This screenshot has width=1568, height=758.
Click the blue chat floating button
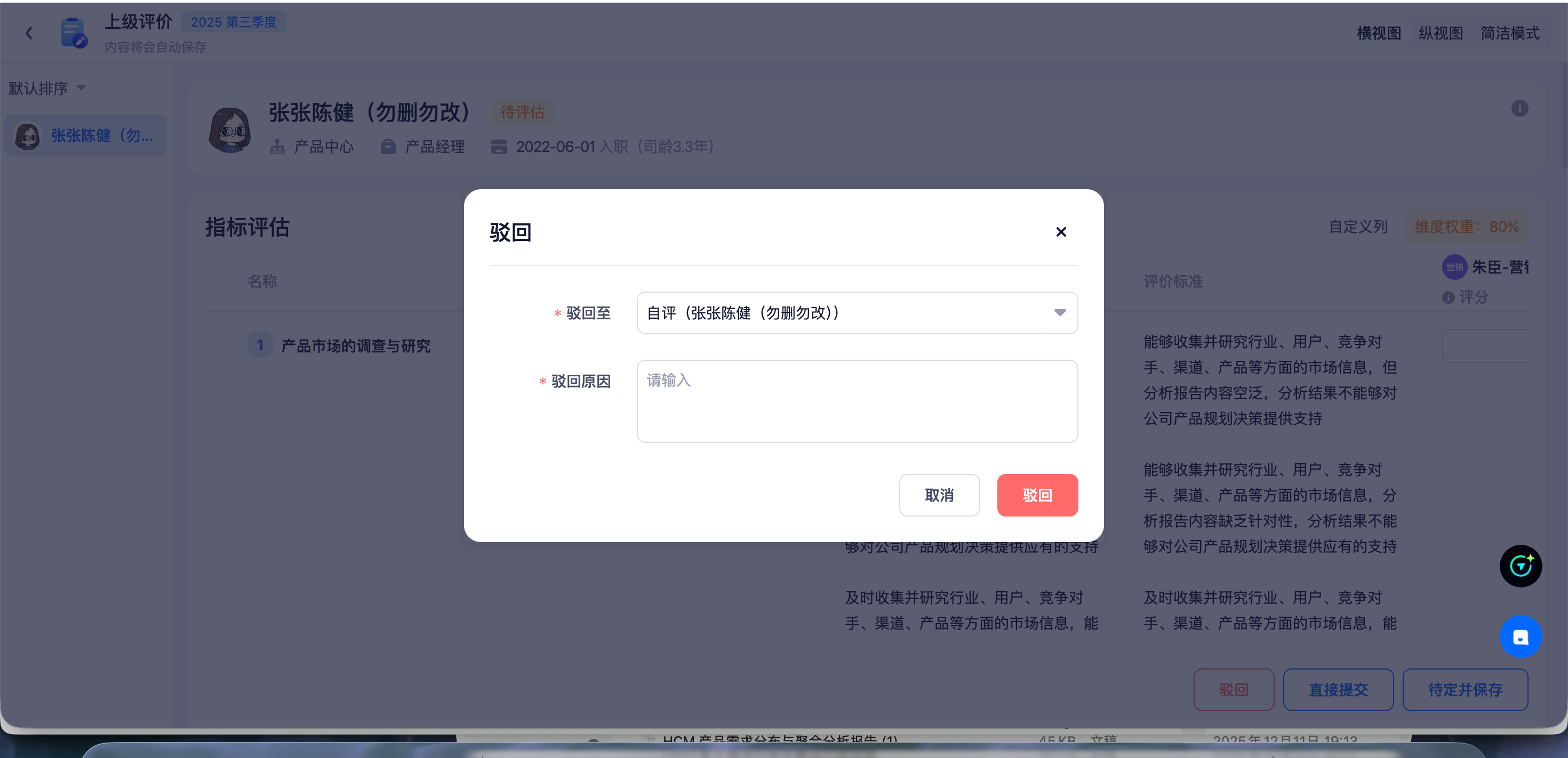pyautogui.click(x=1520, y=636)
